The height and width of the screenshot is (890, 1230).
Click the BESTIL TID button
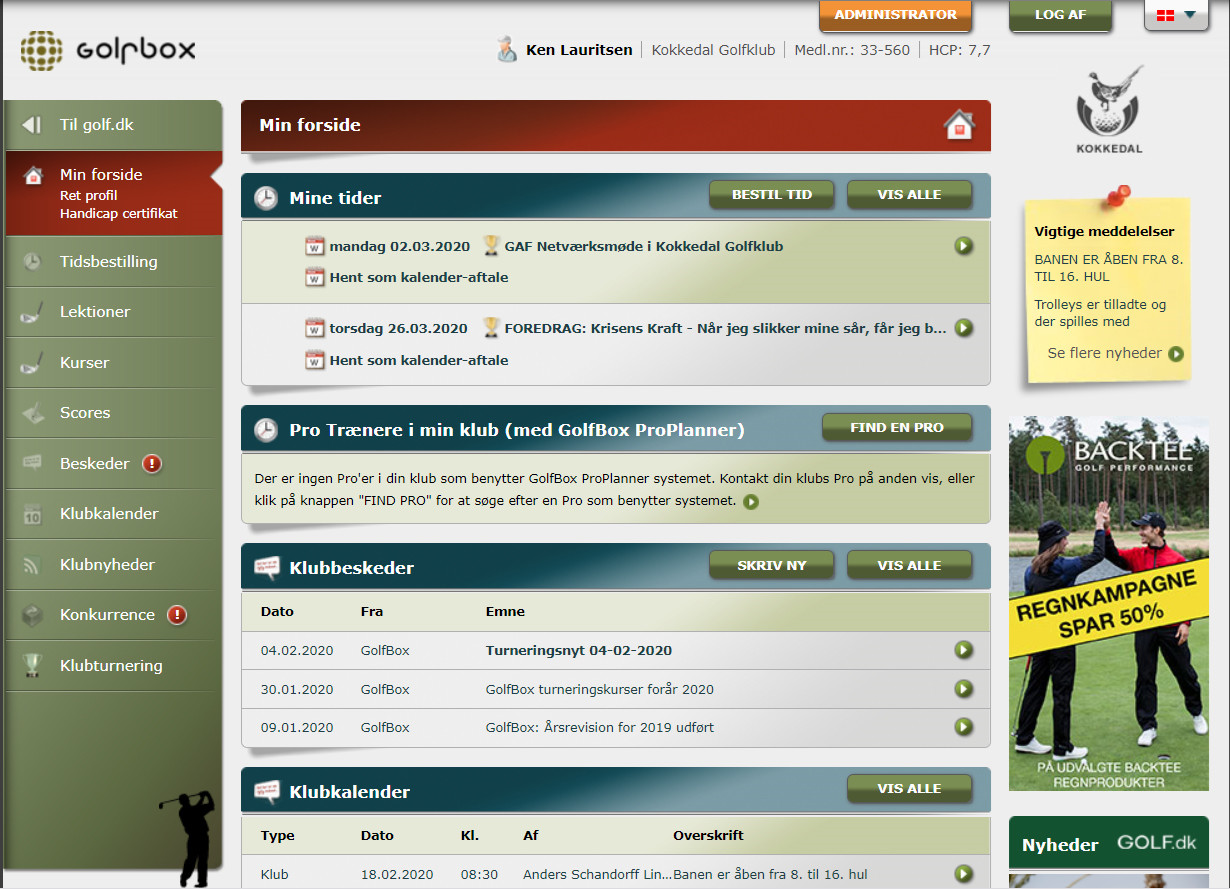pos(771,195)
